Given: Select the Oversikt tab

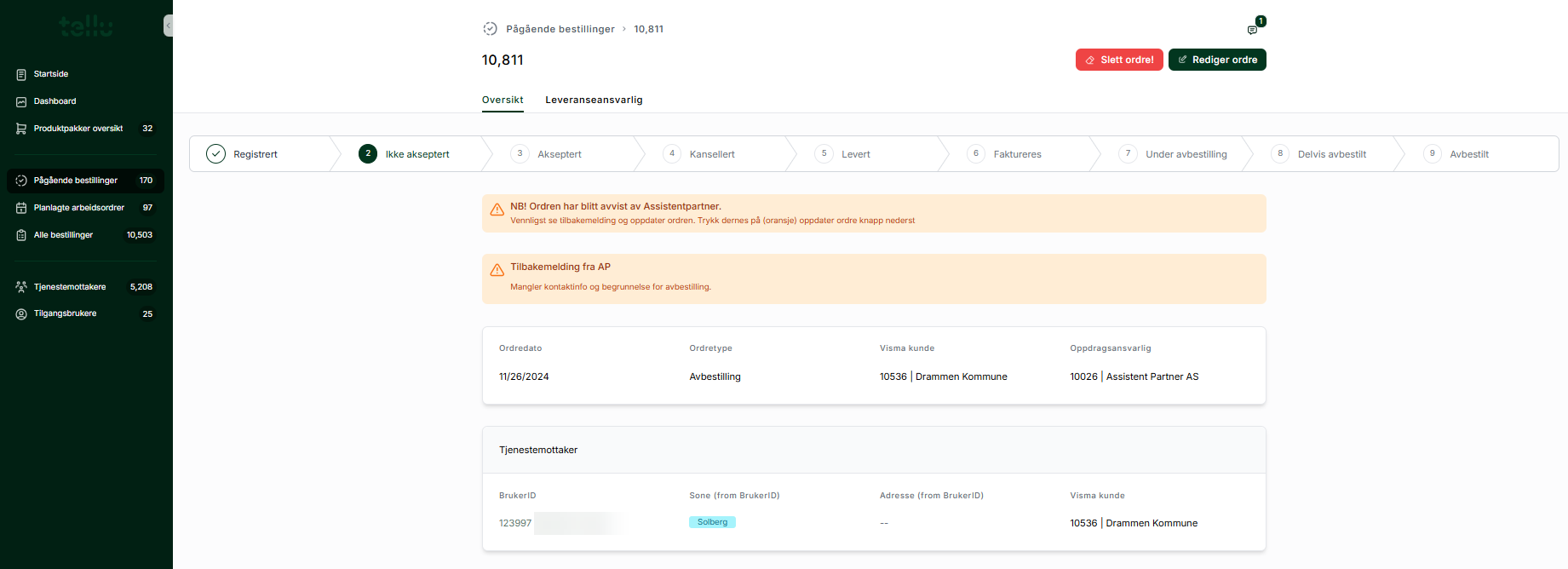Looking at the screenshot, I should coord(503,100).
